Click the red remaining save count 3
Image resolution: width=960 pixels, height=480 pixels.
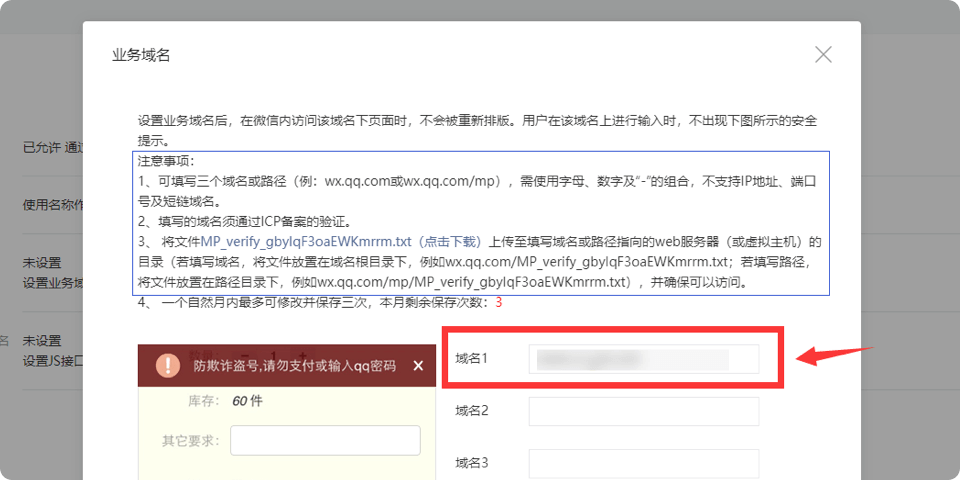click(x=499, y=302)
